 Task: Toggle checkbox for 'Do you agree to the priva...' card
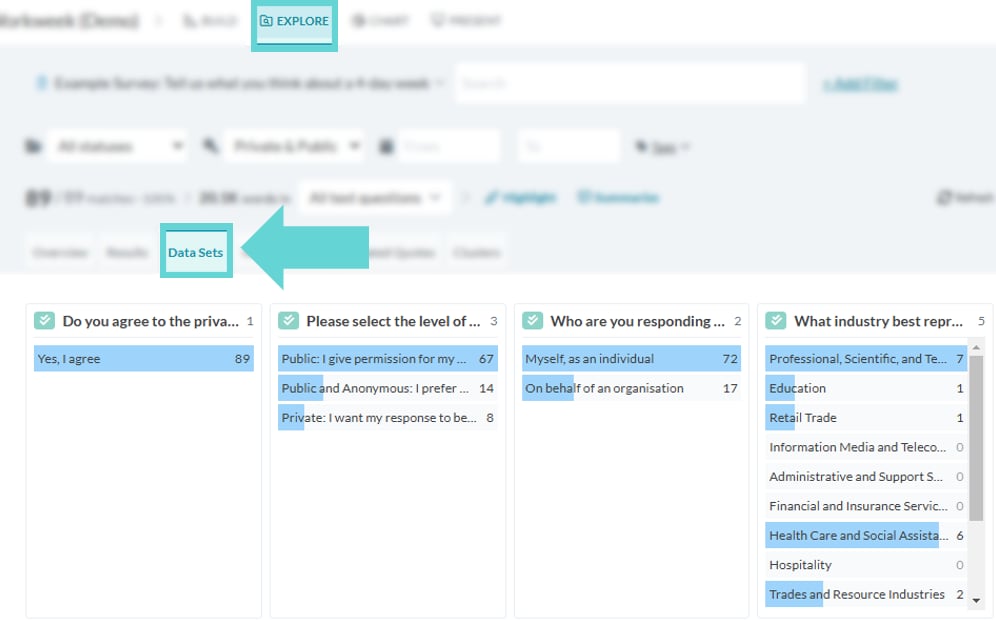click(x=44, y=320)
